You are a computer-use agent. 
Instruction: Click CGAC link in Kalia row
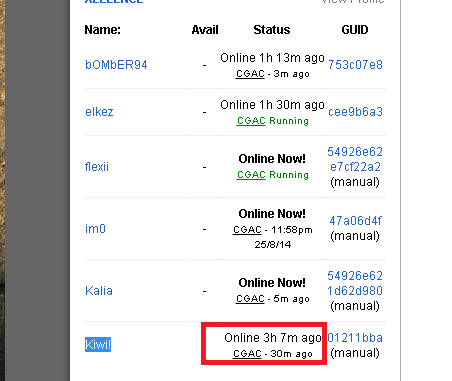click(250, 299)
